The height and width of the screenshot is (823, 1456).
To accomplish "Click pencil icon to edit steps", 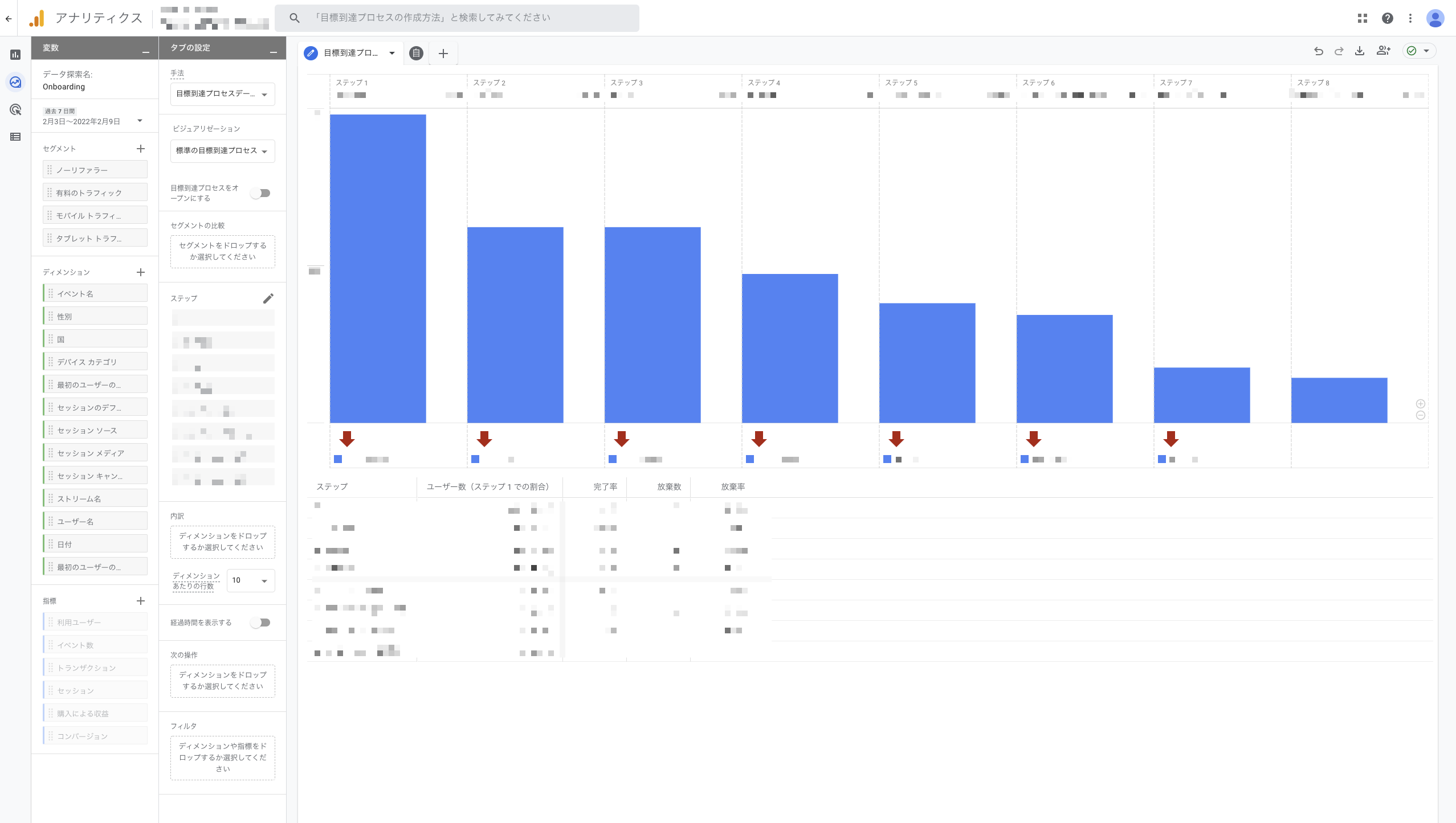I will (x=268, y=298).
